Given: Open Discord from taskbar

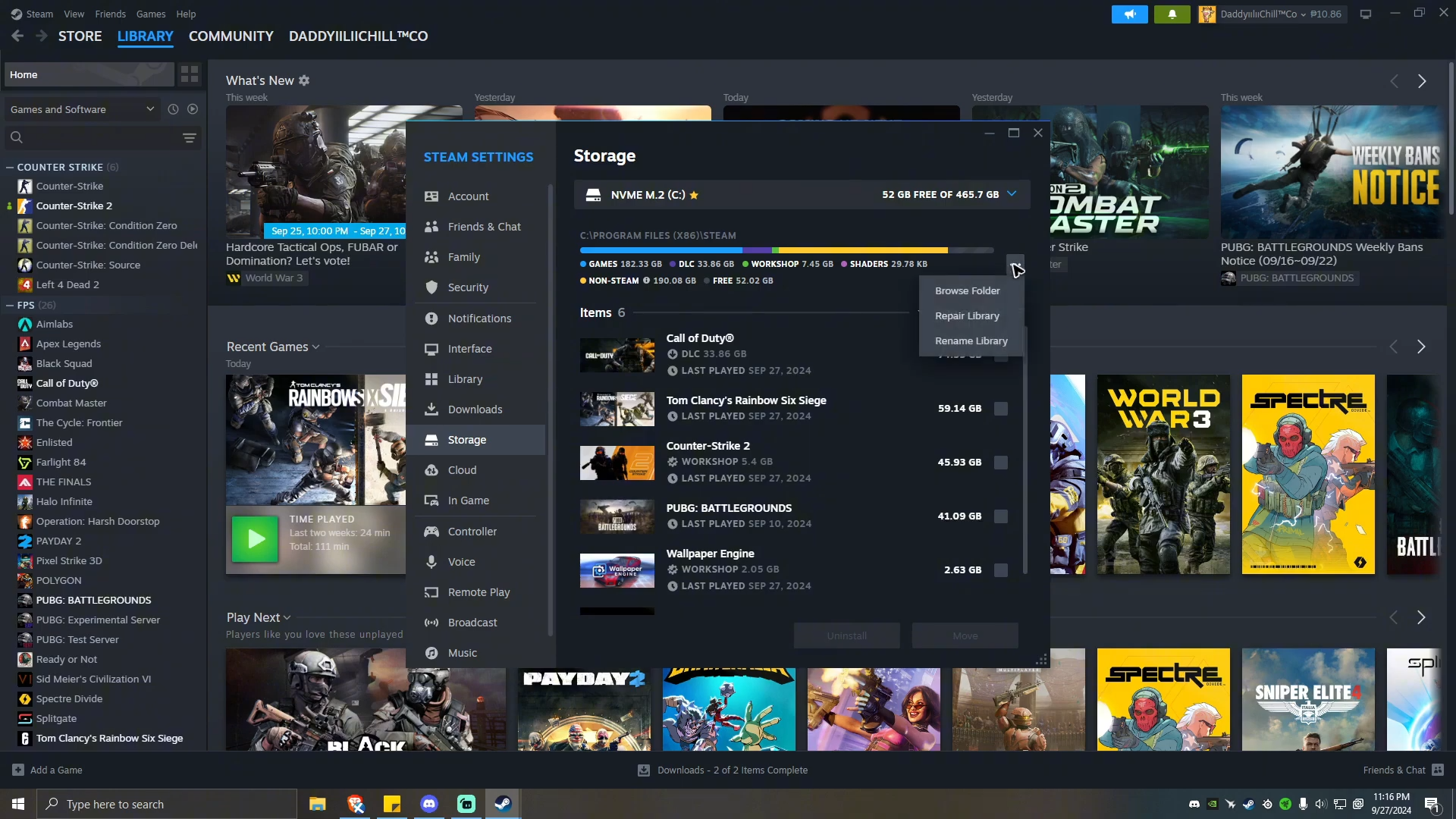Looking at the screenshot, I should [x=429, y=804].
